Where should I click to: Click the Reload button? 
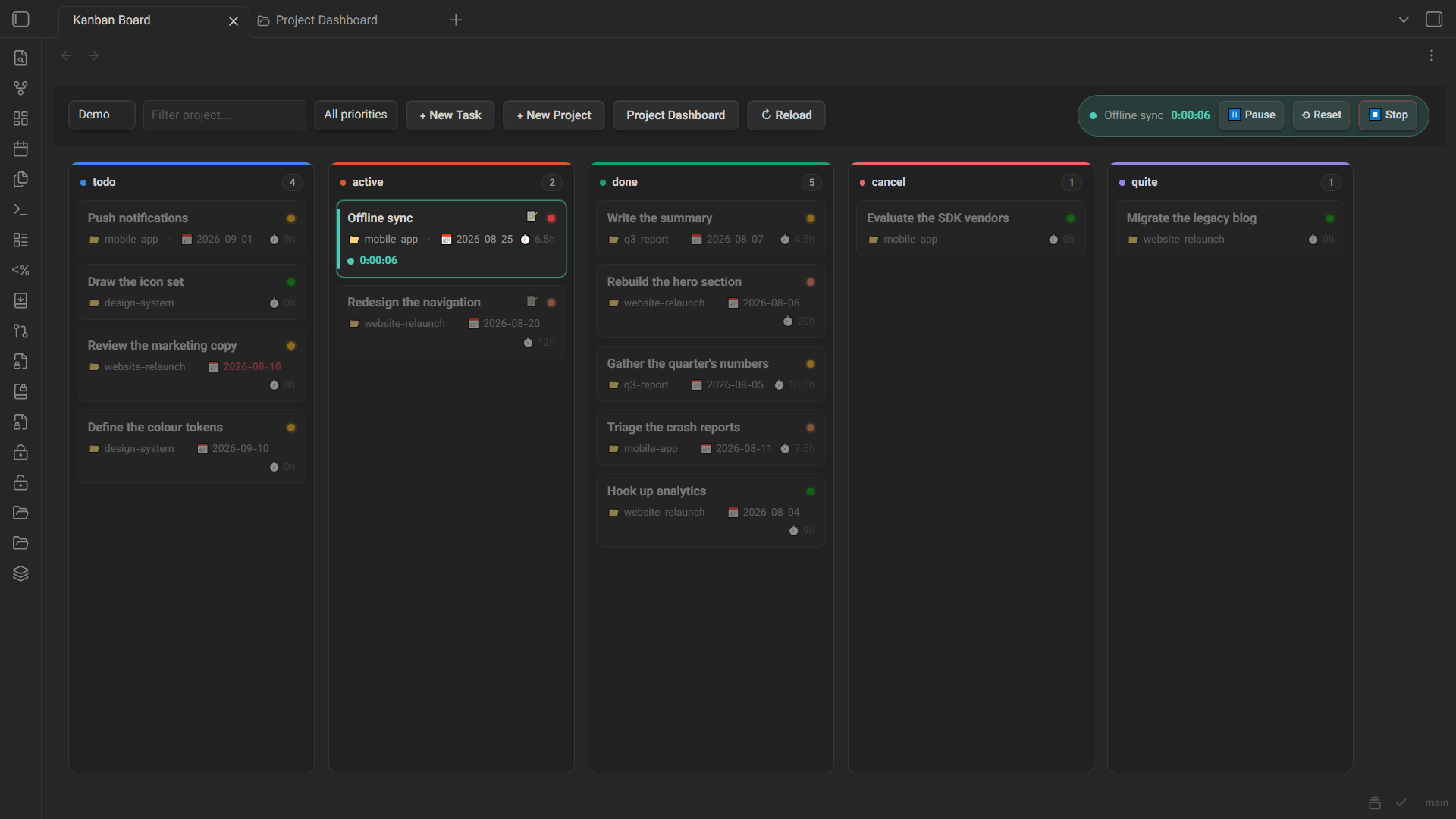pos(786,115)
